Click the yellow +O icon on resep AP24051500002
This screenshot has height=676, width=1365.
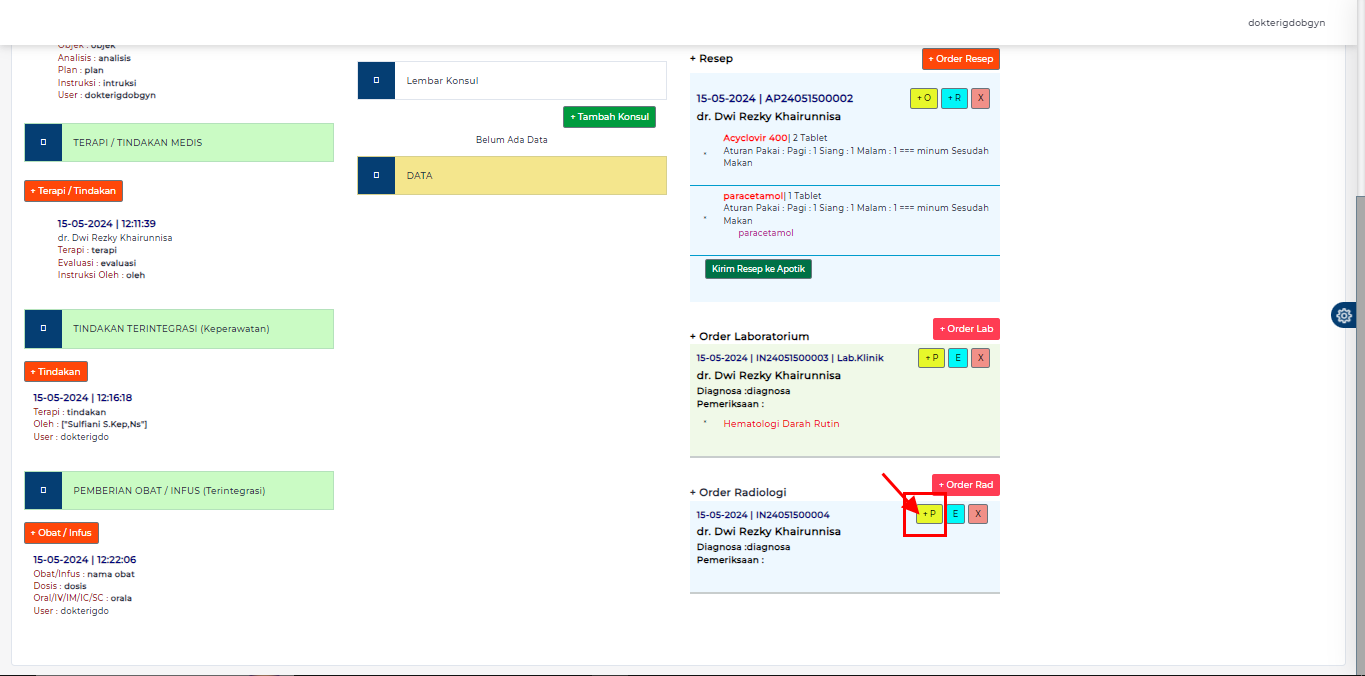point(923,98)
